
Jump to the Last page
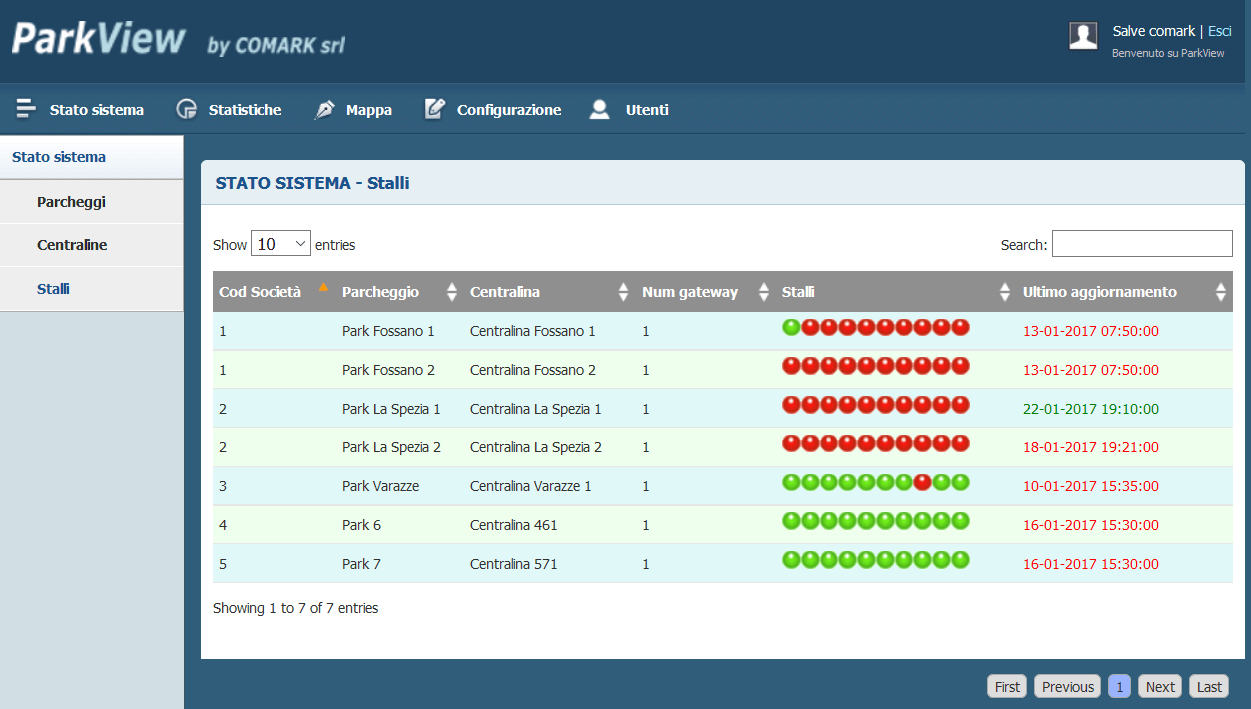(x=1209, y=686)
